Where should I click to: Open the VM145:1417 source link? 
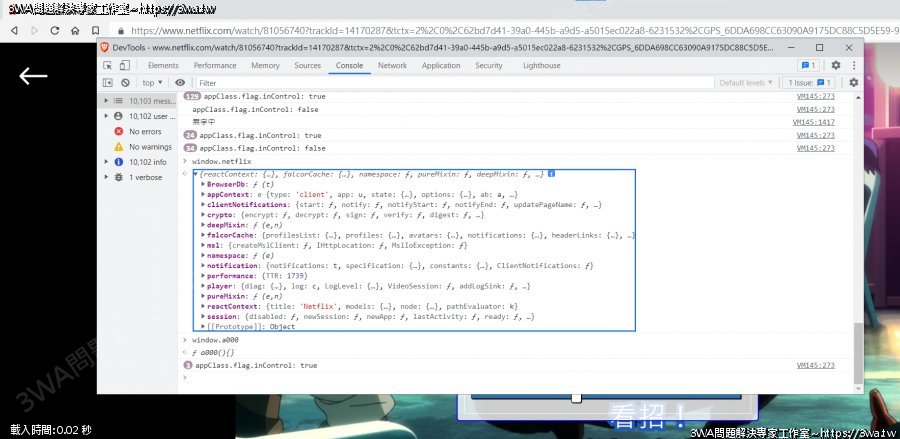point(815,122)
